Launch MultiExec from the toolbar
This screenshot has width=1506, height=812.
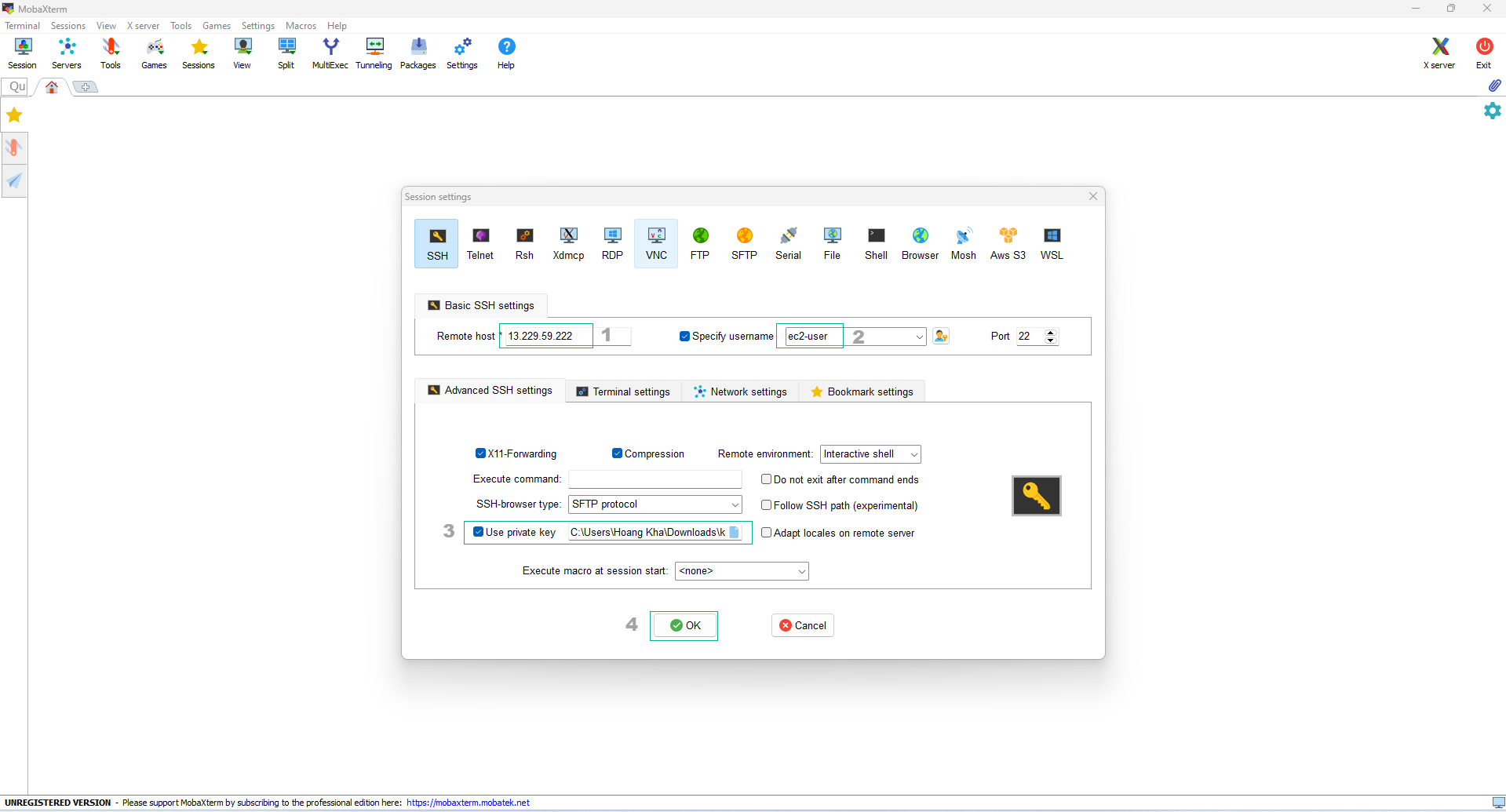[330, 53]
